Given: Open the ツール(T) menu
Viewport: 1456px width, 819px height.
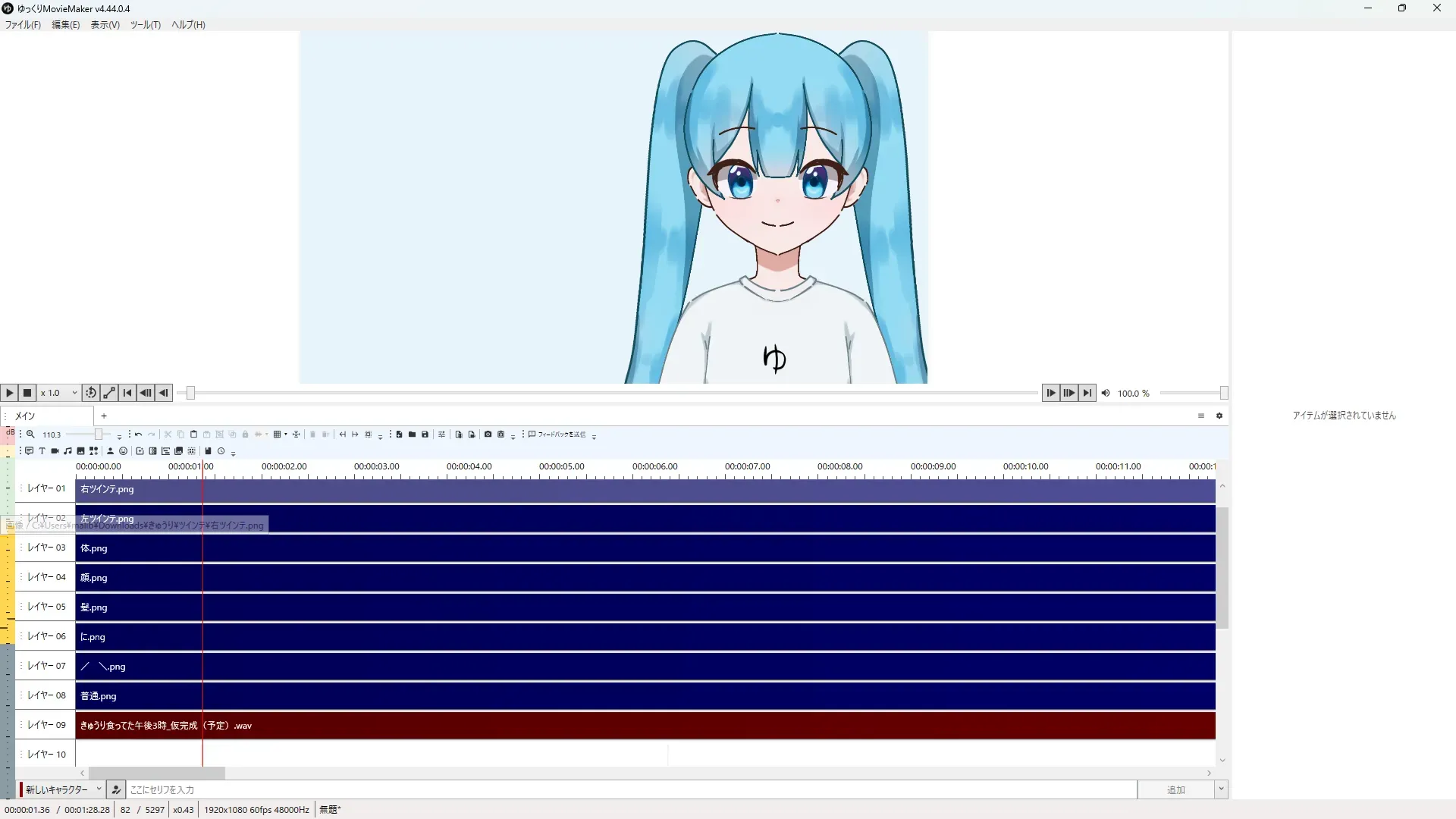Looking at the screenshot, I should click(145, 25).
